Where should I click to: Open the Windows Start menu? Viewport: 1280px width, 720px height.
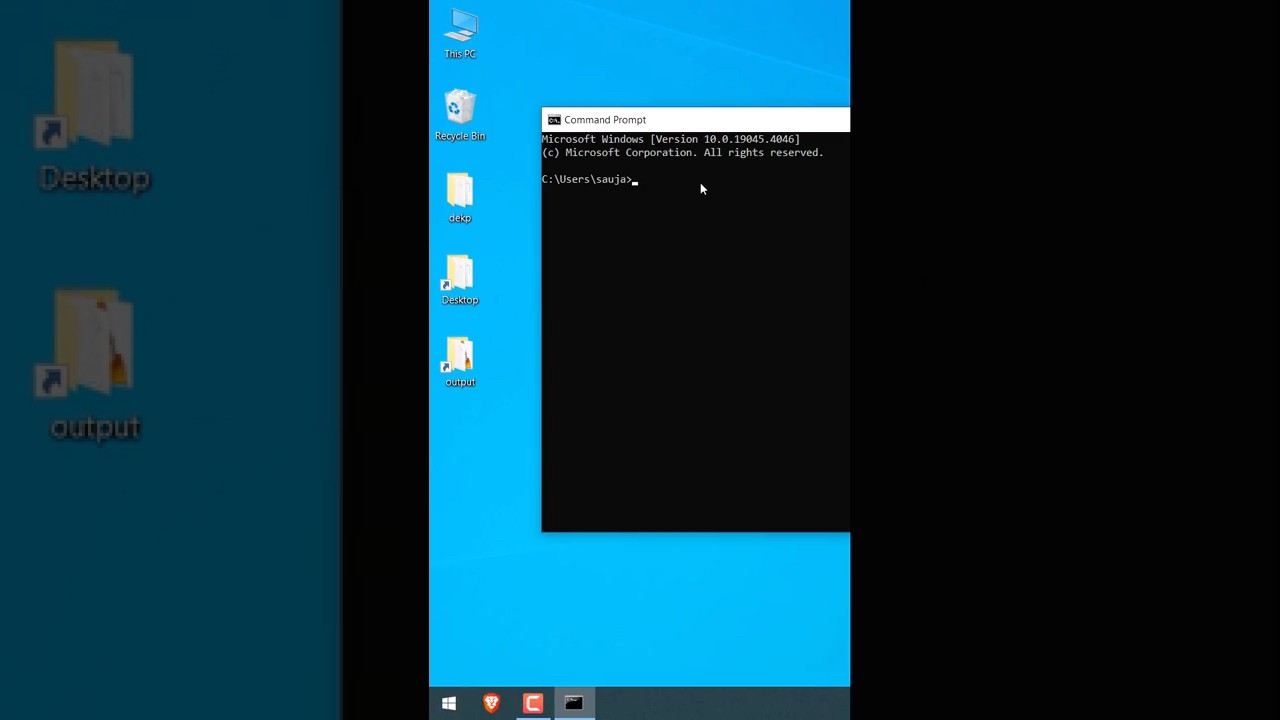coord(449,704)
